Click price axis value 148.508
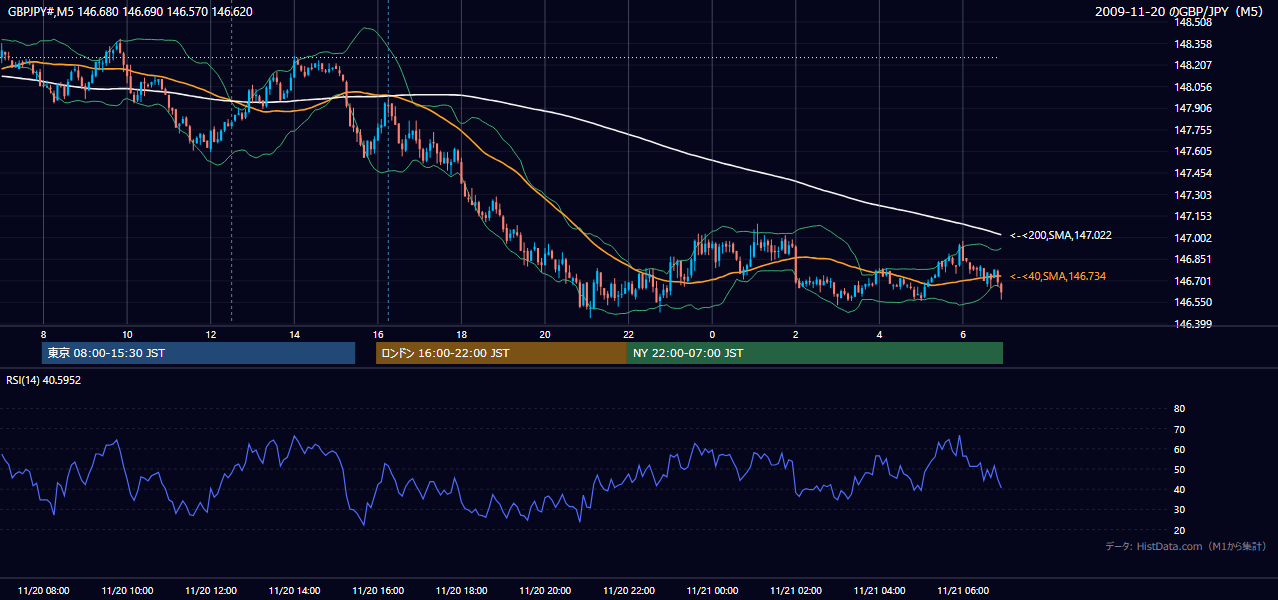Viewport: 1278px width, 600px height. point(1192,22)
